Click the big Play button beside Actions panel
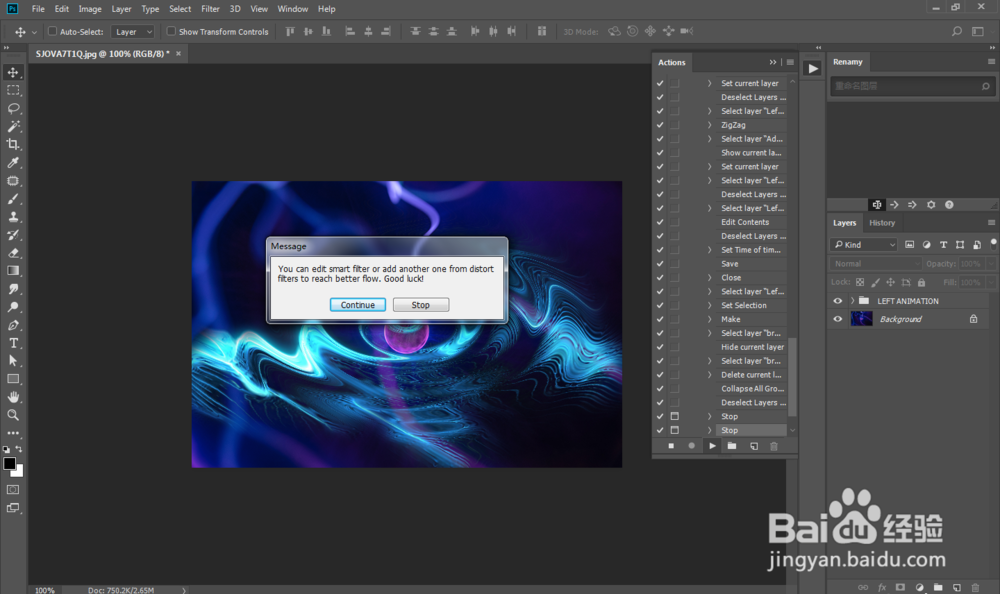Image resolution: width=1000 pixels, height=594 pixels. (x=812, y=68)
